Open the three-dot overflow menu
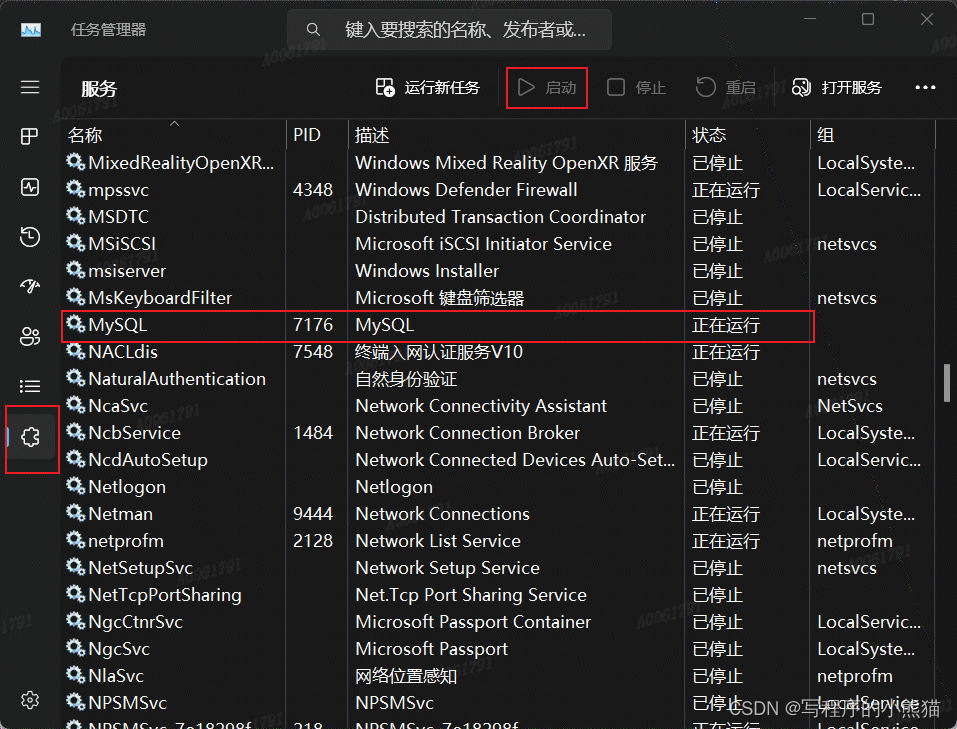957x729 pixels. pos(924,87)
